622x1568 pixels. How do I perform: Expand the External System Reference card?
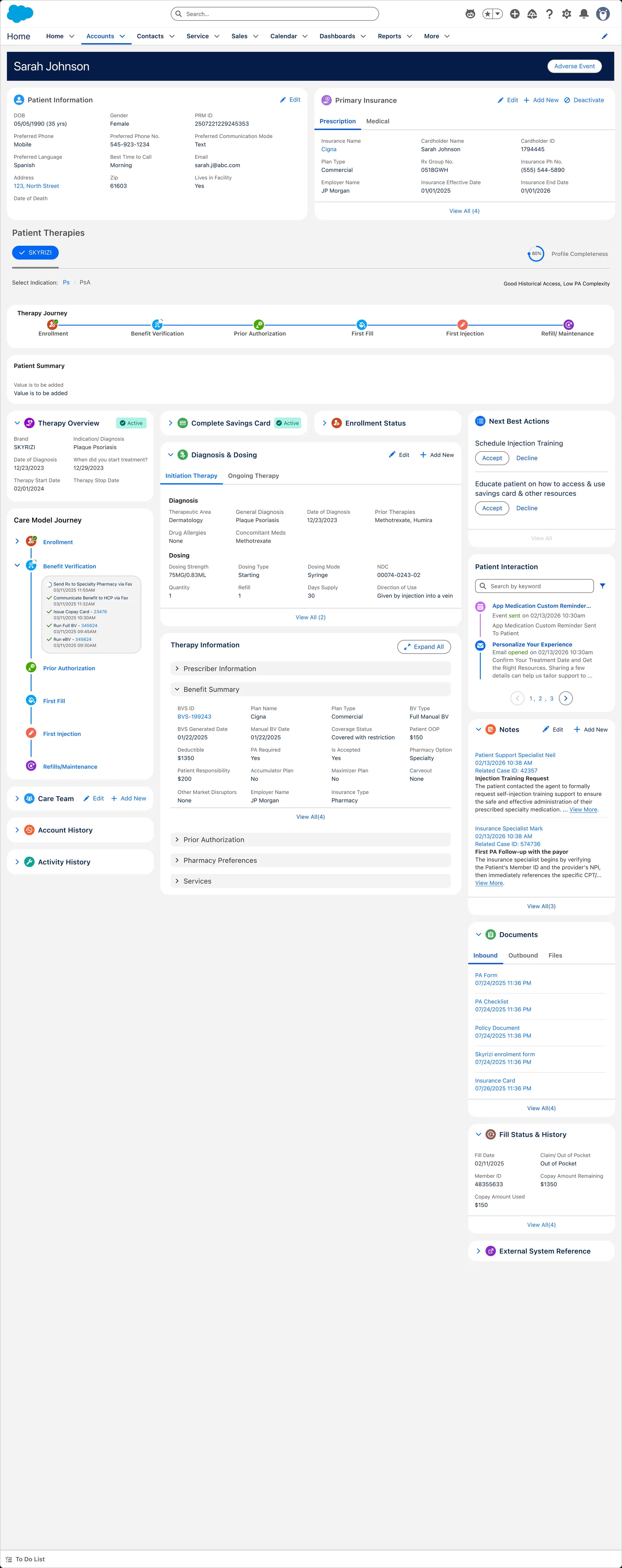point(478,1251)
